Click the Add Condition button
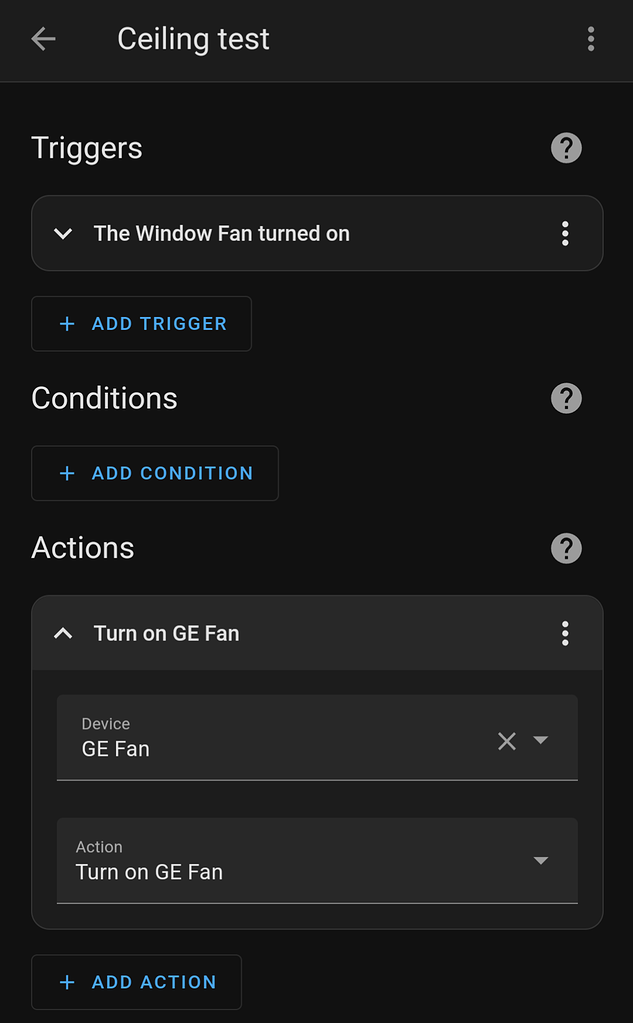Screen dimensions: 633x1023 (155, 473)
